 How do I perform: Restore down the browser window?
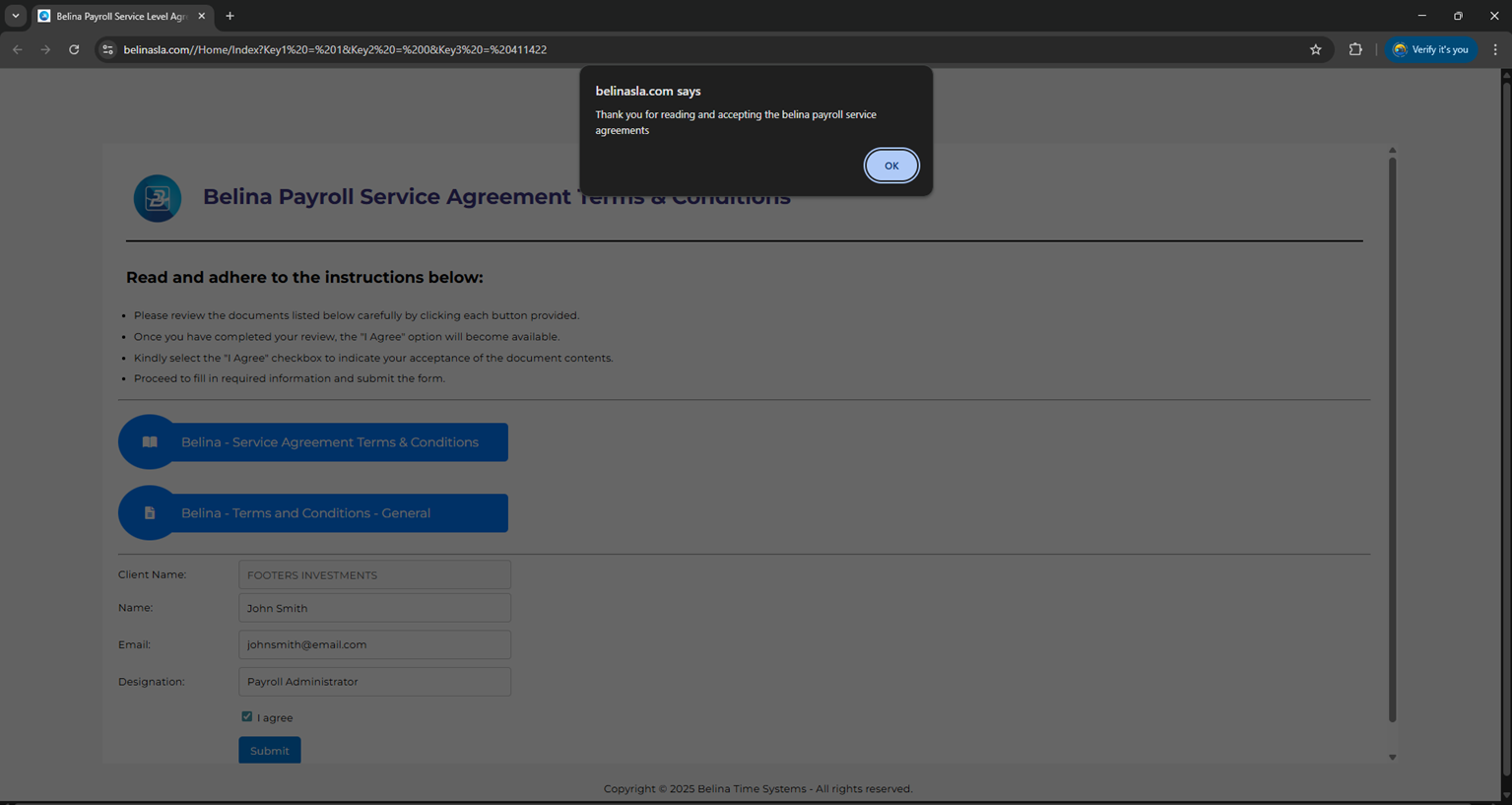tap(1458, 16)
